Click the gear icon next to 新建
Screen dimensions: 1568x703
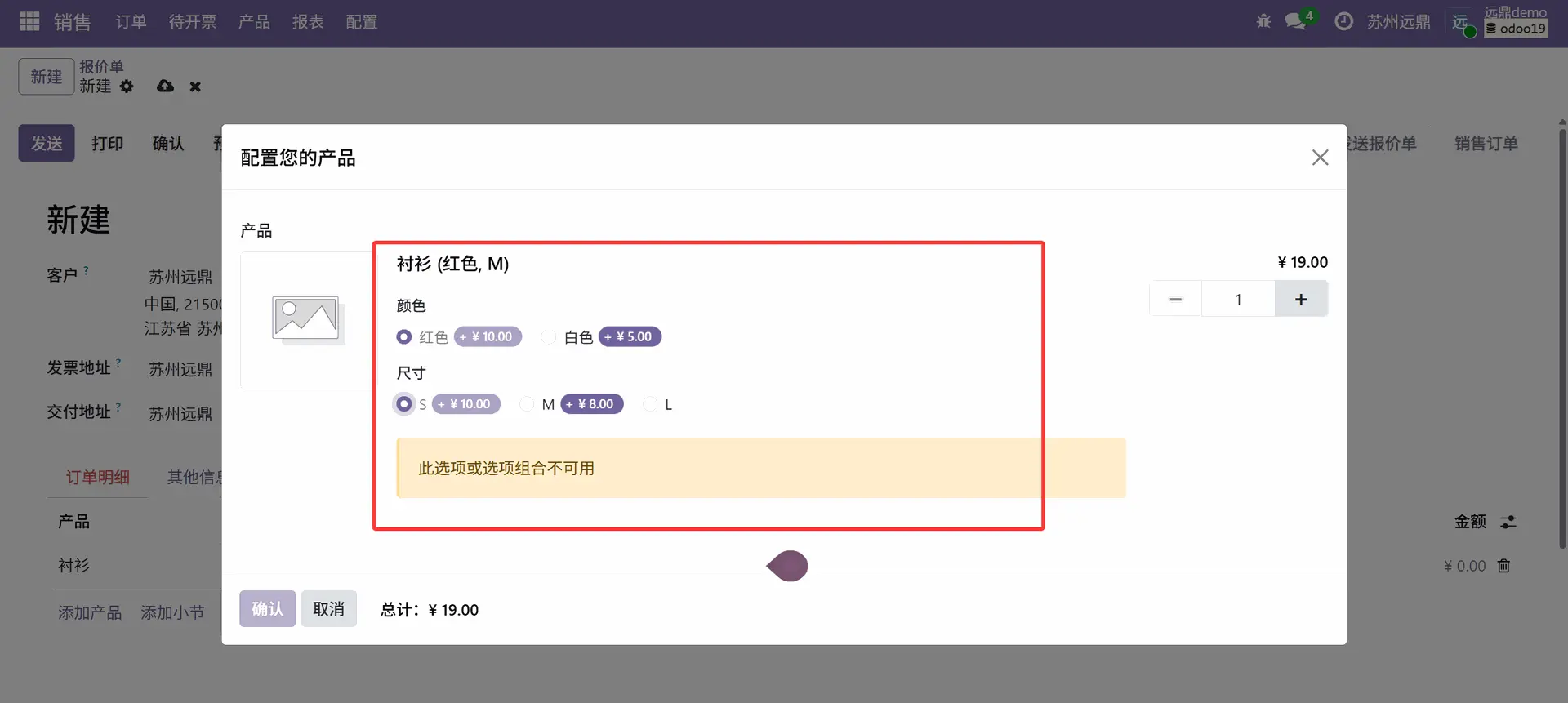[127, 87]
